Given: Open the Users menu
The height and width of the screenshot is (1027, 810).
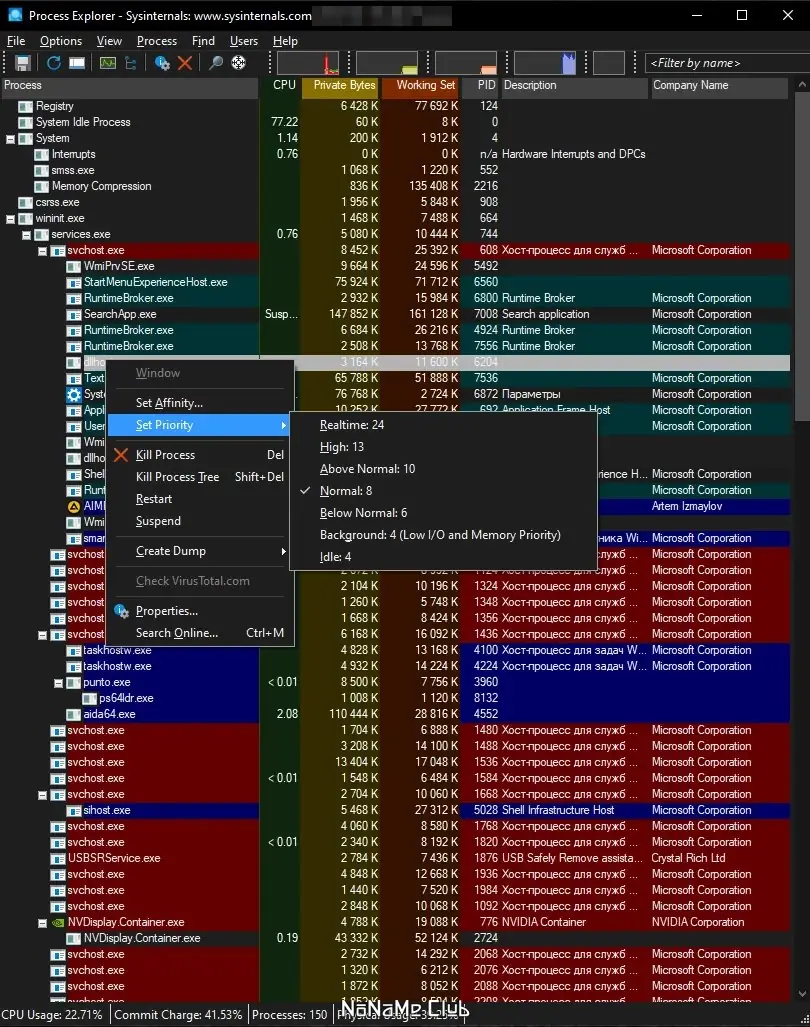Looking at the screenshot, I should tap(244, 41).
